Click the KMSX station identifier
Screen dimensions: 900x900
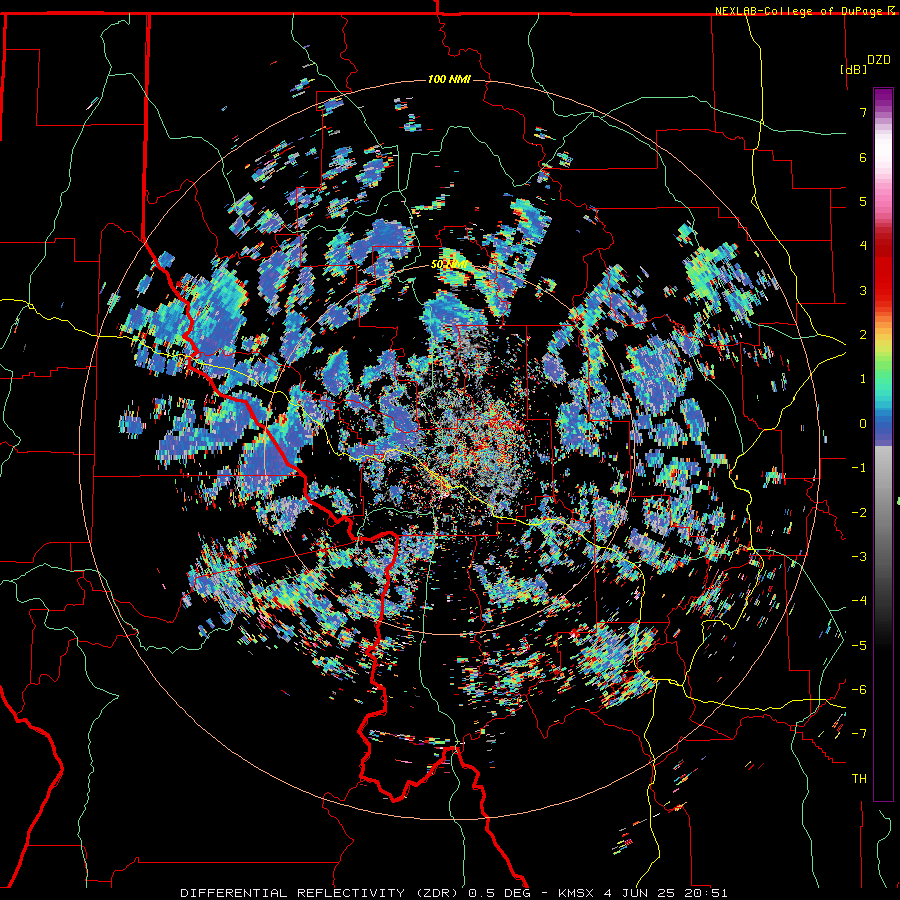575,893
